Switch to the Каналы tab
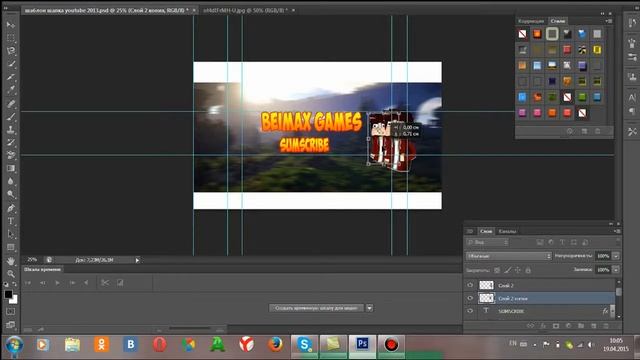Screen dimensions: 640x360 (507, 231)
